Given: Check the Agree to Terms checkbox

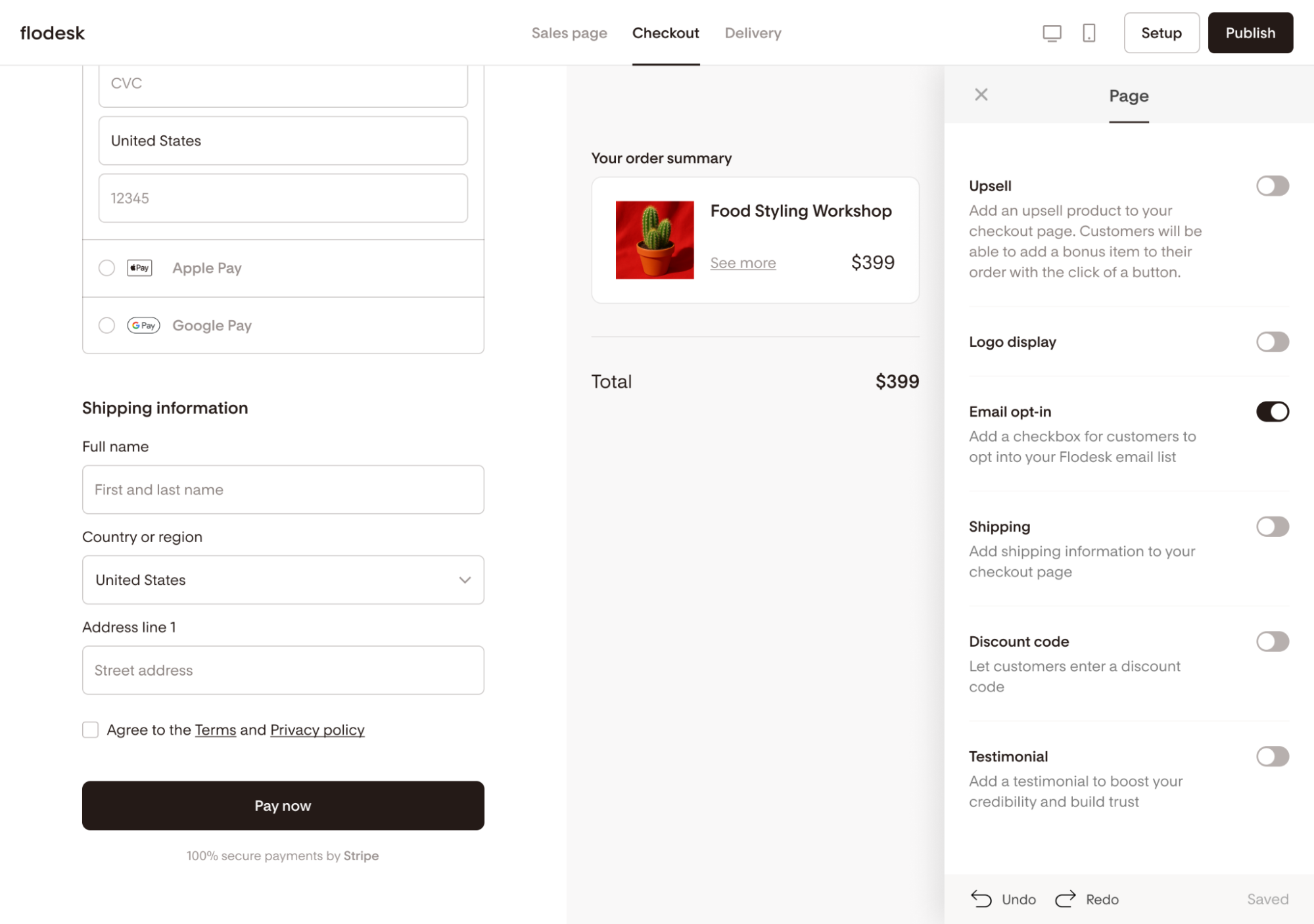Looking at the screenshot, I should tap(91, 729).
